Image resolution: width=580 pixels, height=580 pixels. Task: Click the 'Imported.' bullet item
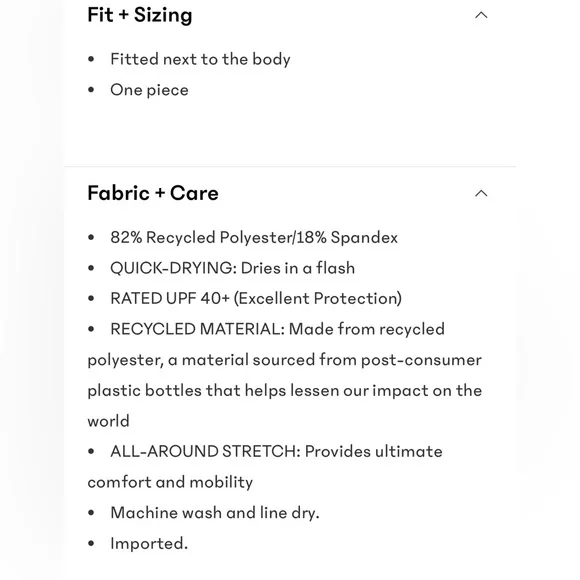point(149,544)
